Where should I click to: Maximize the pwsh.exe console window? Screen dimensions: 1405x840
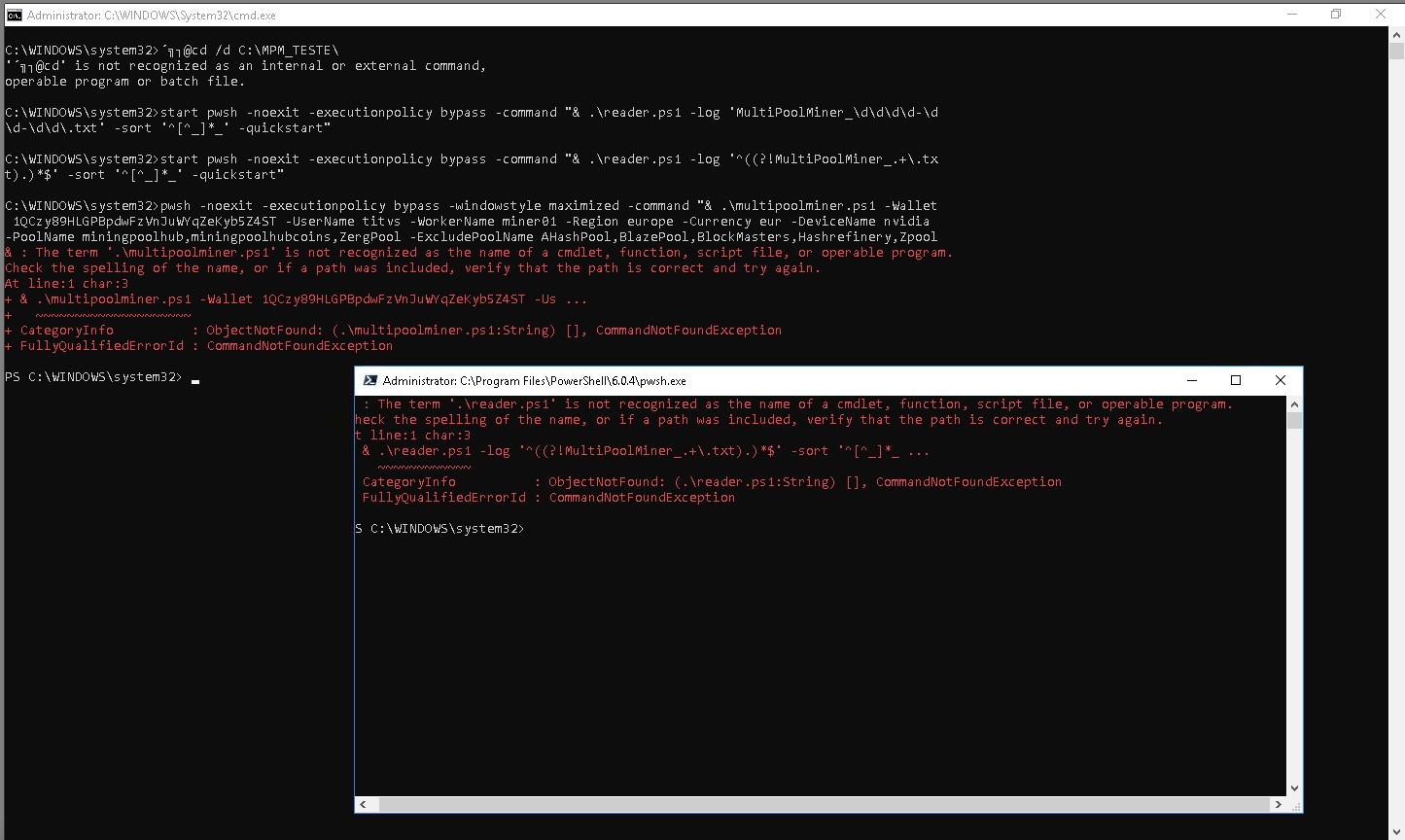(x=1236, y=380)
